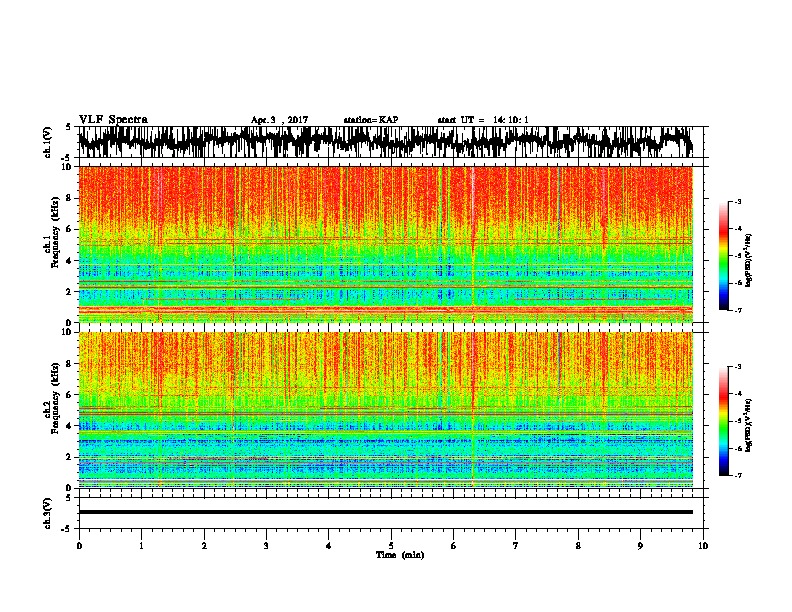Screen dimensions: 792x612
Task: Click the time axis tick label "8"
Action: click(578, 546)
